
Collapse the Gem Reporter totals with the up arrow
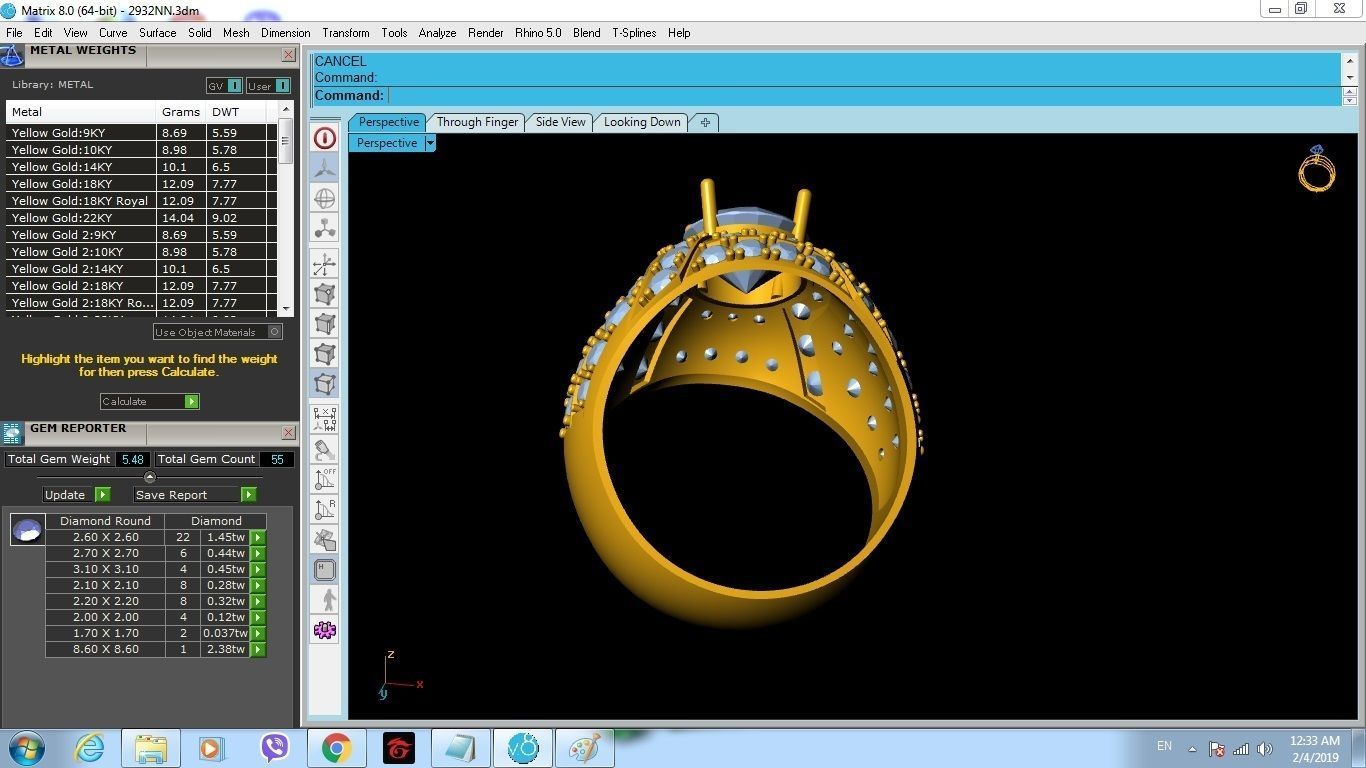tap(150, 477)
